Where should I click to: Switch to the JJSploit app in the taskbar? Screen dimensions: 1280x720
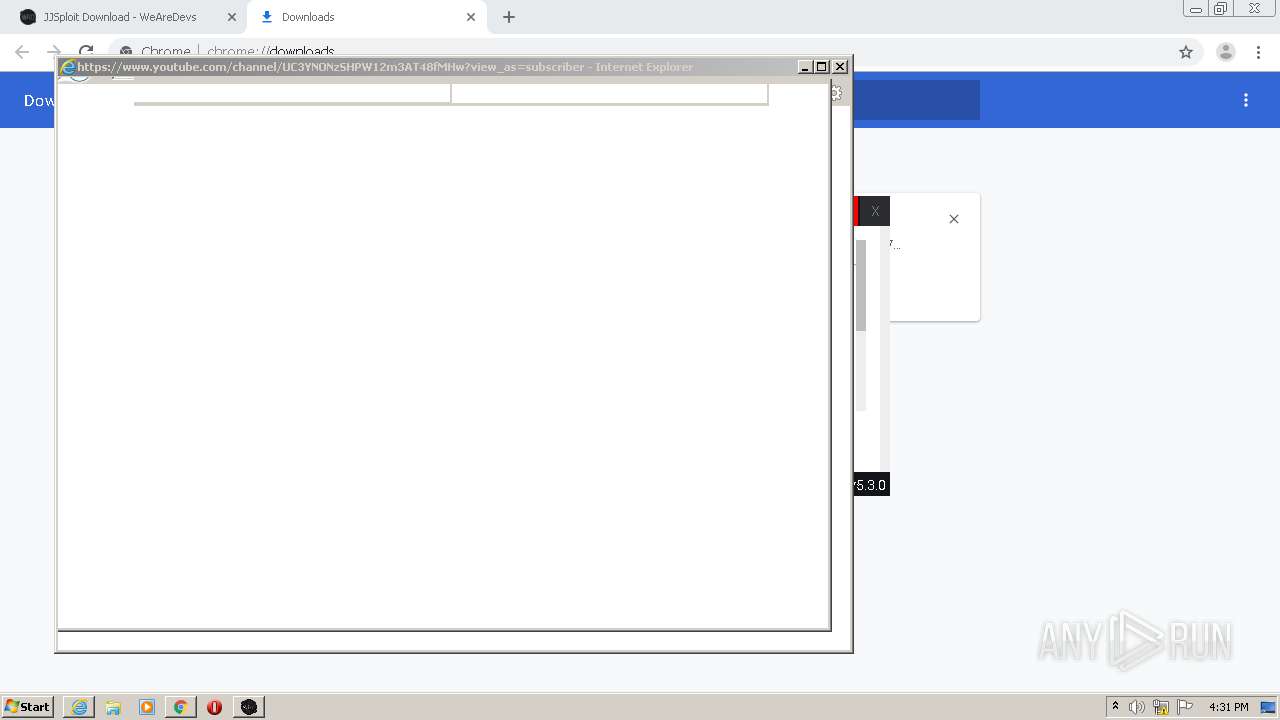click(x=249, y=707)
